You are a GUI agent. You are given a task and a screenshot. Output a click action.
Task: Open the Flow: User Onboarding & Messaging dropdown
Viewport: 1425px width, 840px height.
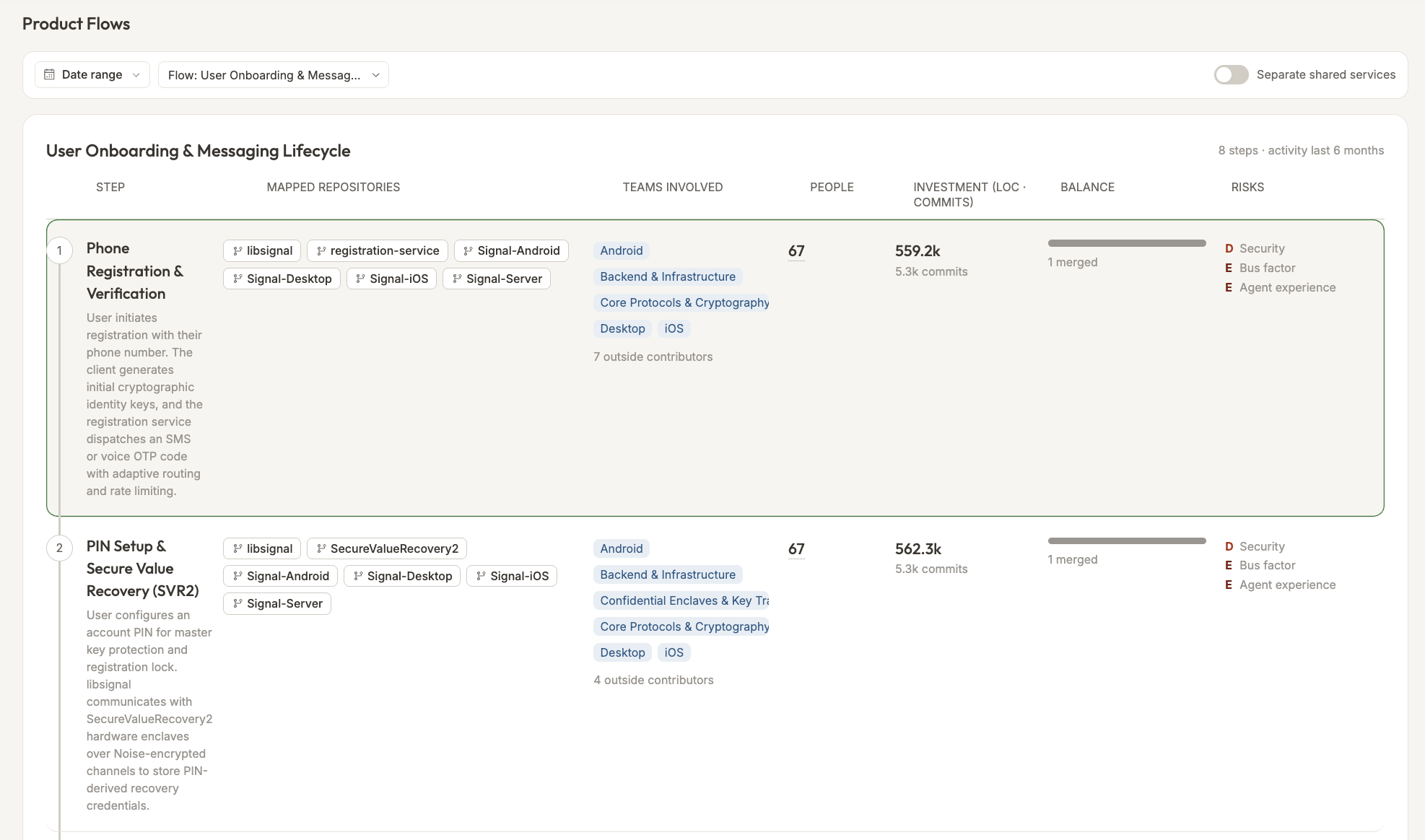(274, 75)
